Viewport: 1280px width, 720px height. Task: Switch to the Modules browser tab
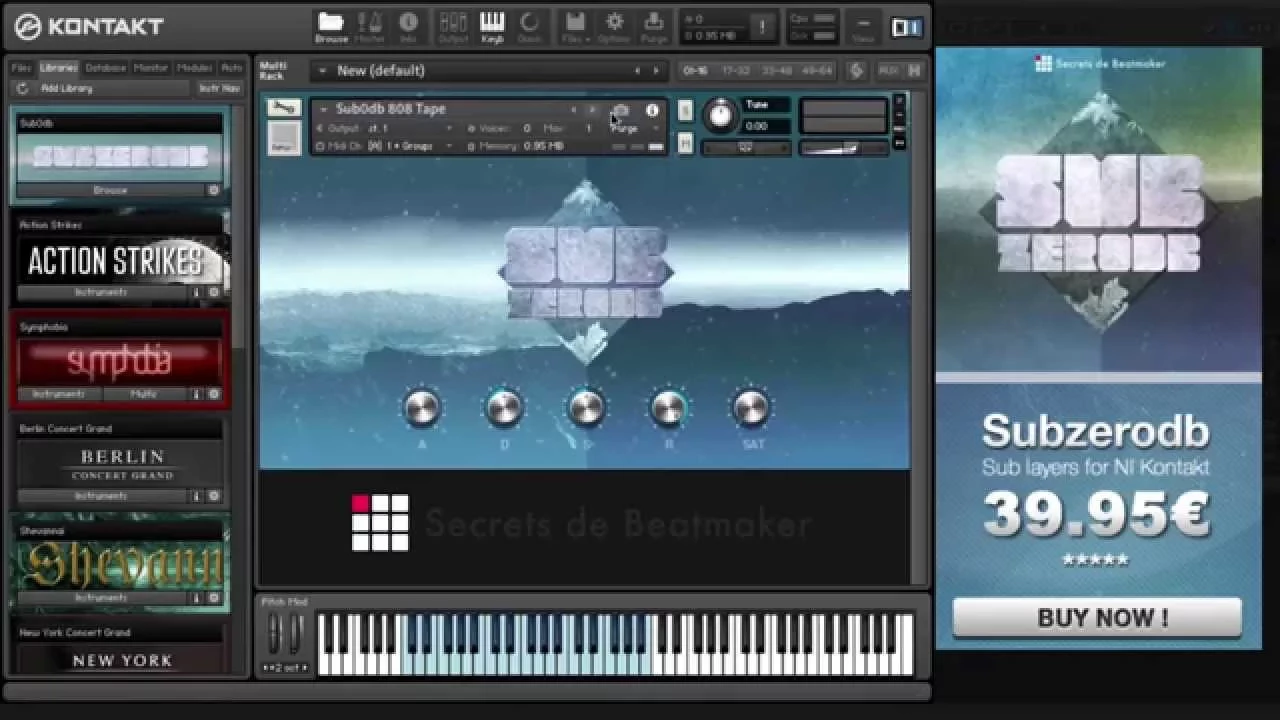pyautogui.click(x=195, y=68)
